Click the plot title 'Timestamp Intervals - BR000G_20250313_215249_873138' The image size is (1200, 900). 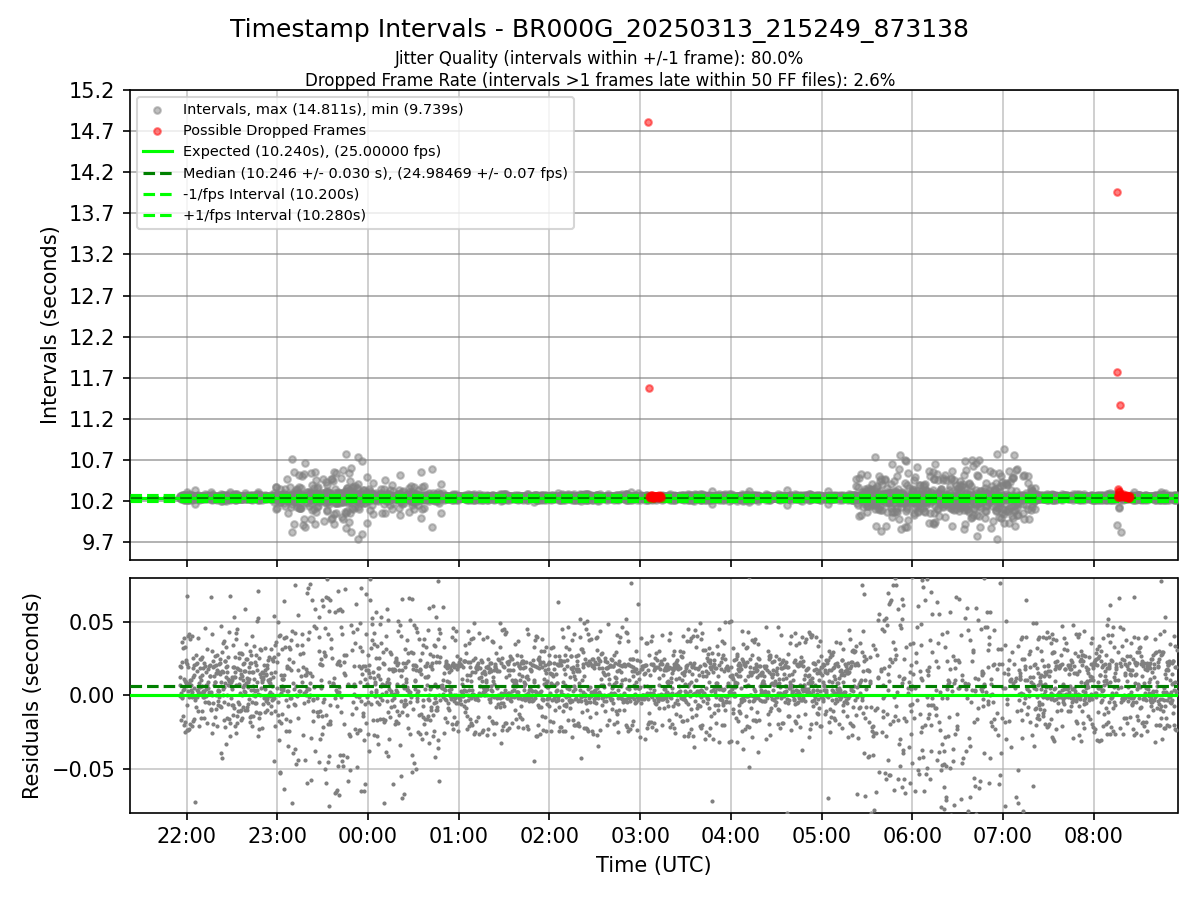coord(599,29)
